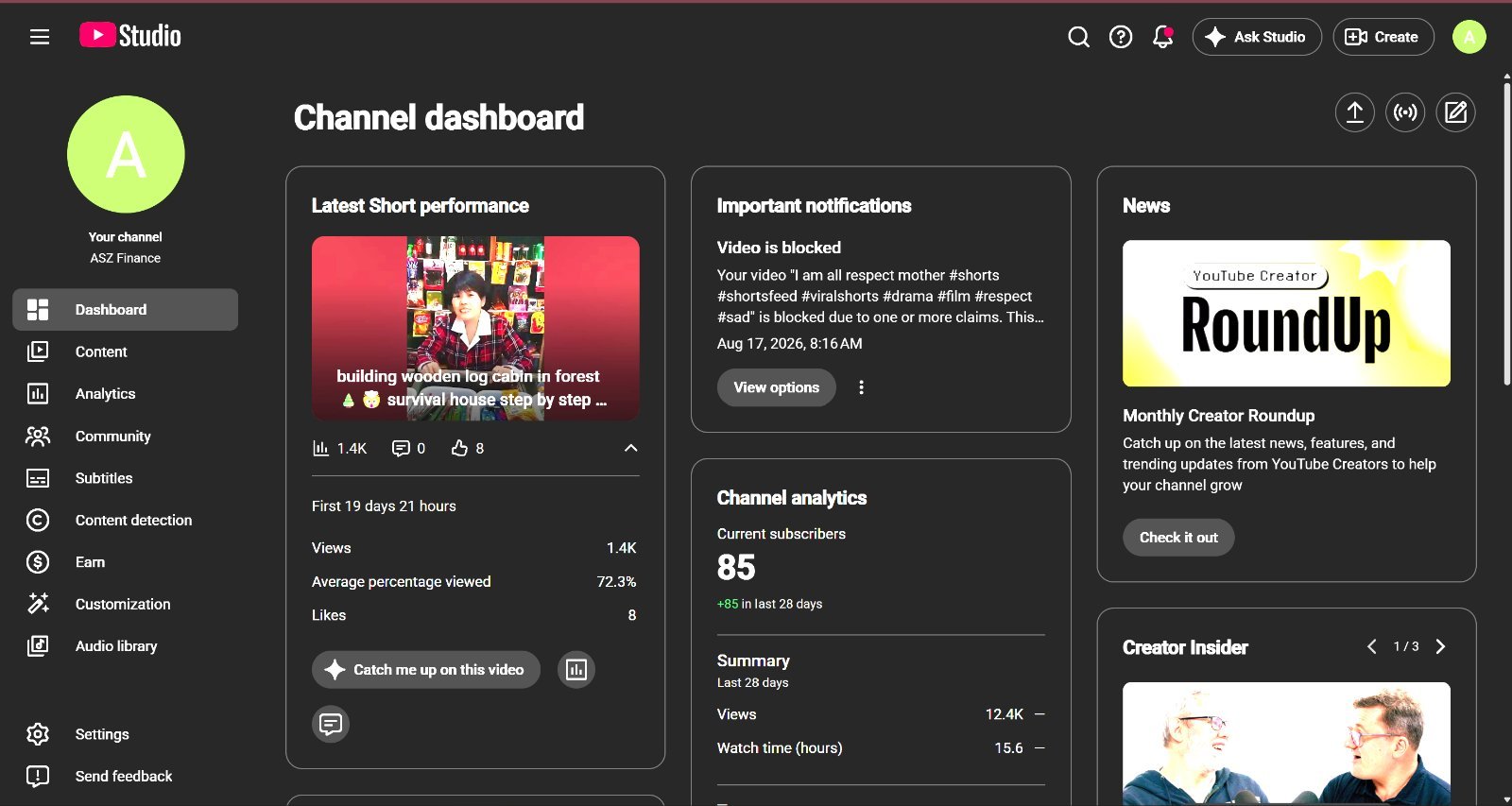Go to previous Creator Insider item
The image size is (1512, 806).
click(x=1372, y=646)
